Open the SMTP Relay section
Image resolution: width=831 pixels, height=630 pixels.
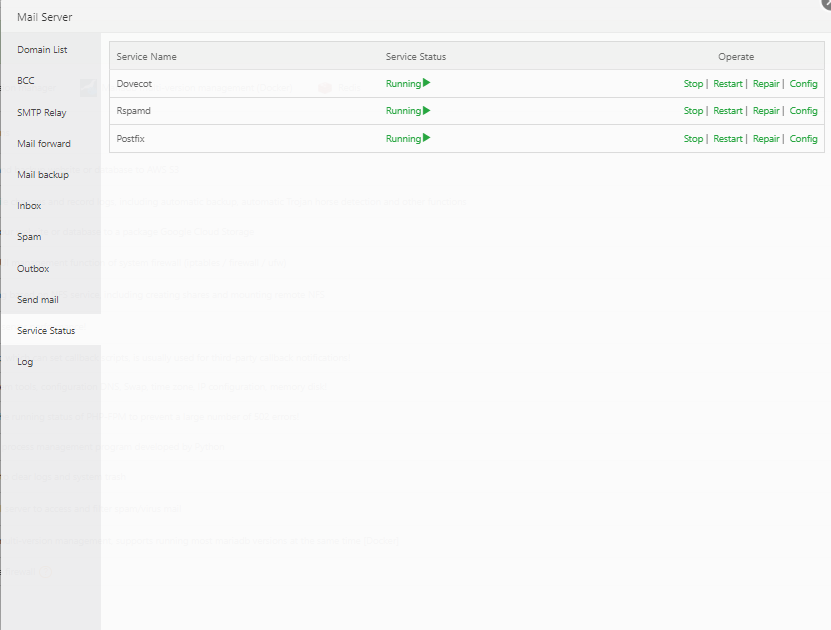pyautogui.click(x=50, y=112)
